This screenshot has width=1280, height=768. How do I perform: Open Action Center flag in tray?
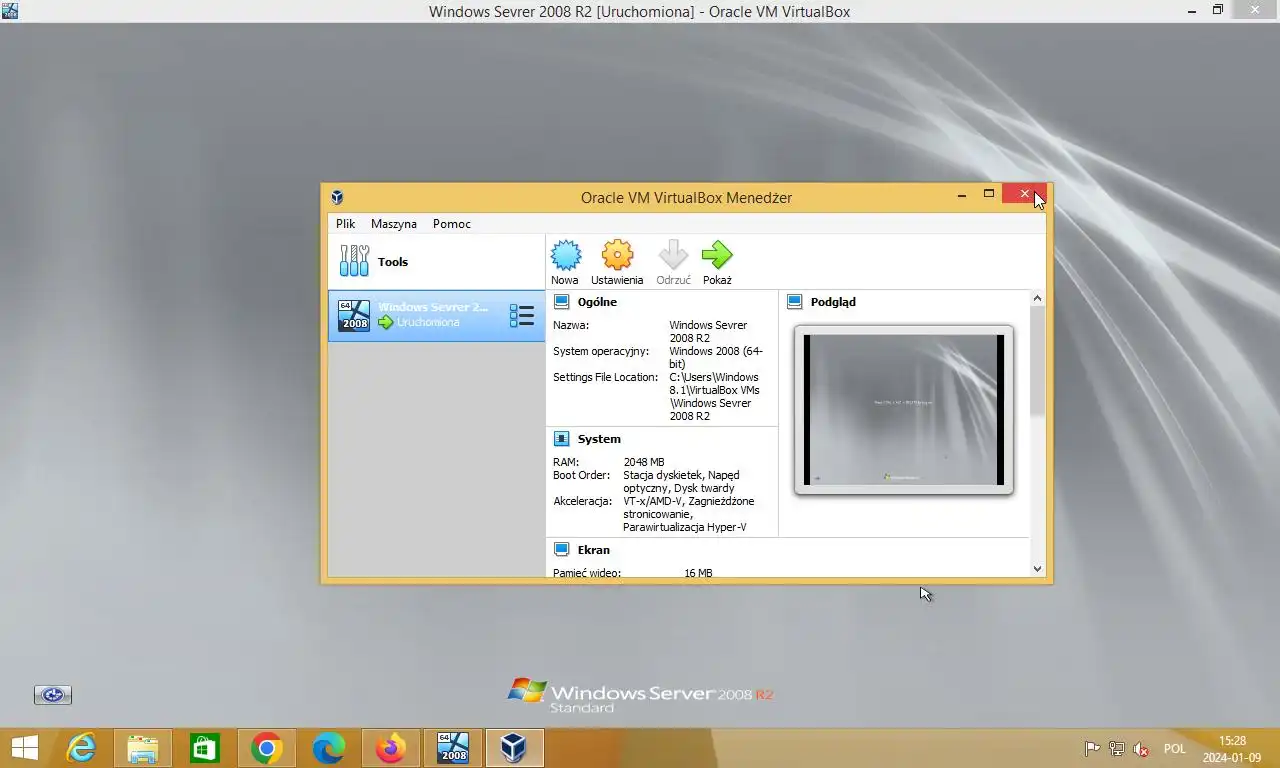coord(1093,748)
